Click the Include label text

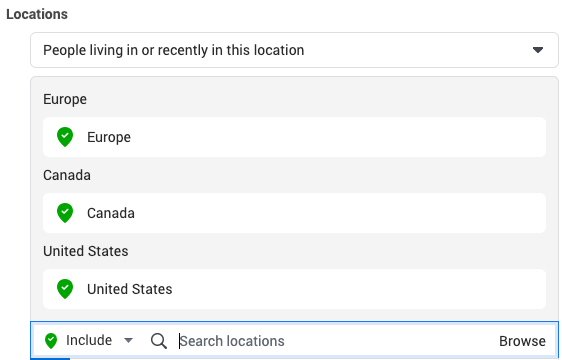tap(89, 340)
